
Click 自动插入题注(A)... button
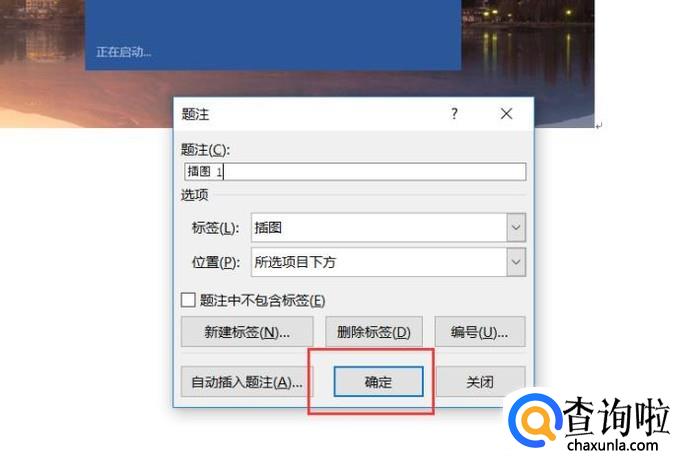247,382
